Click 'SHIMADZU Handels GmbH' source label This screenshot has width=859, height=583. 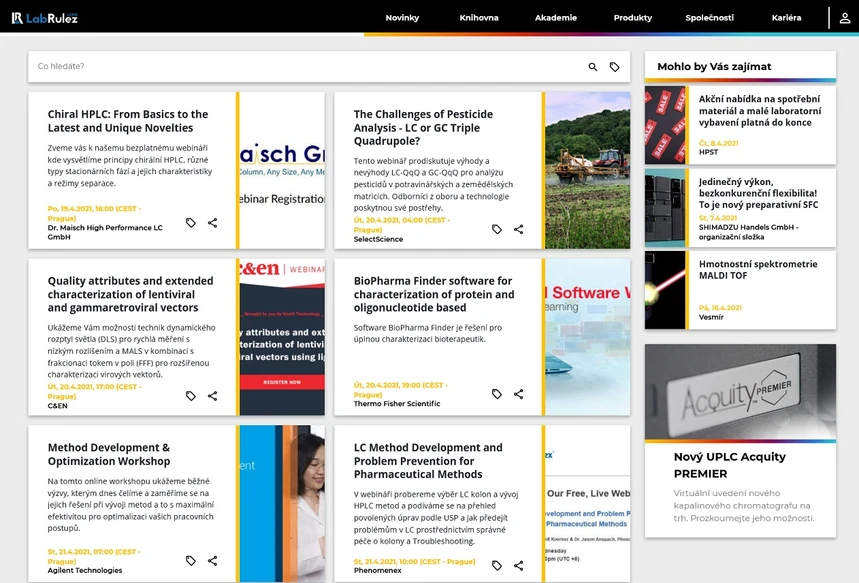pos(748,232)
